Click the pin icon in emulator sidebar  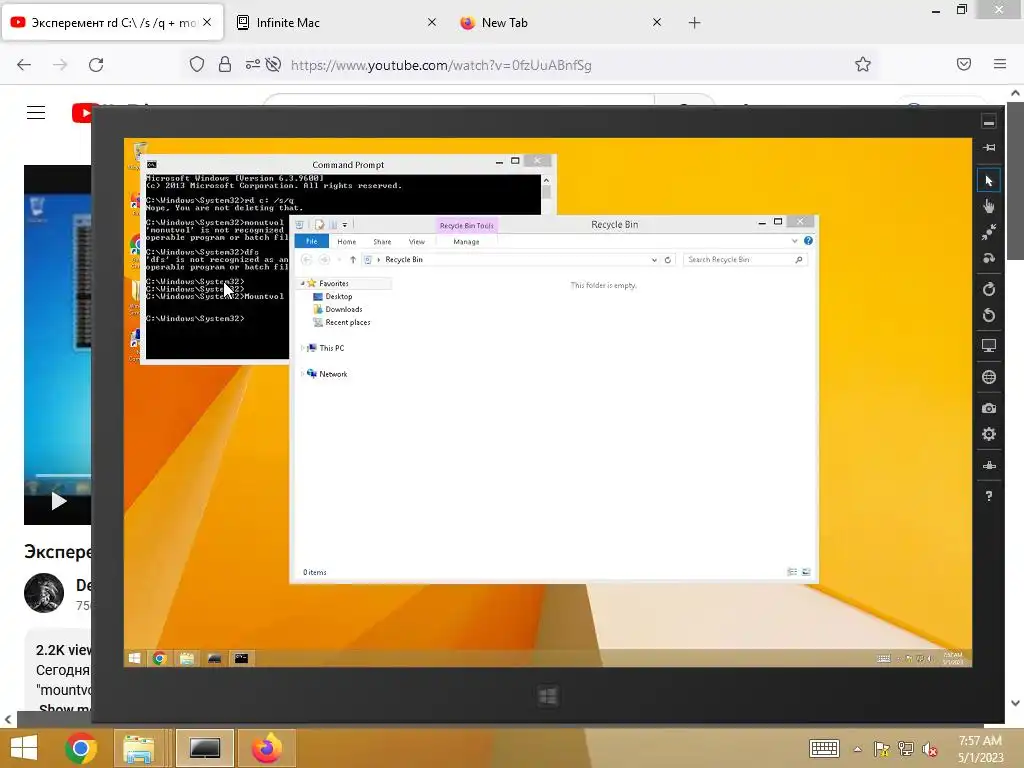click(x=989, y=148)
